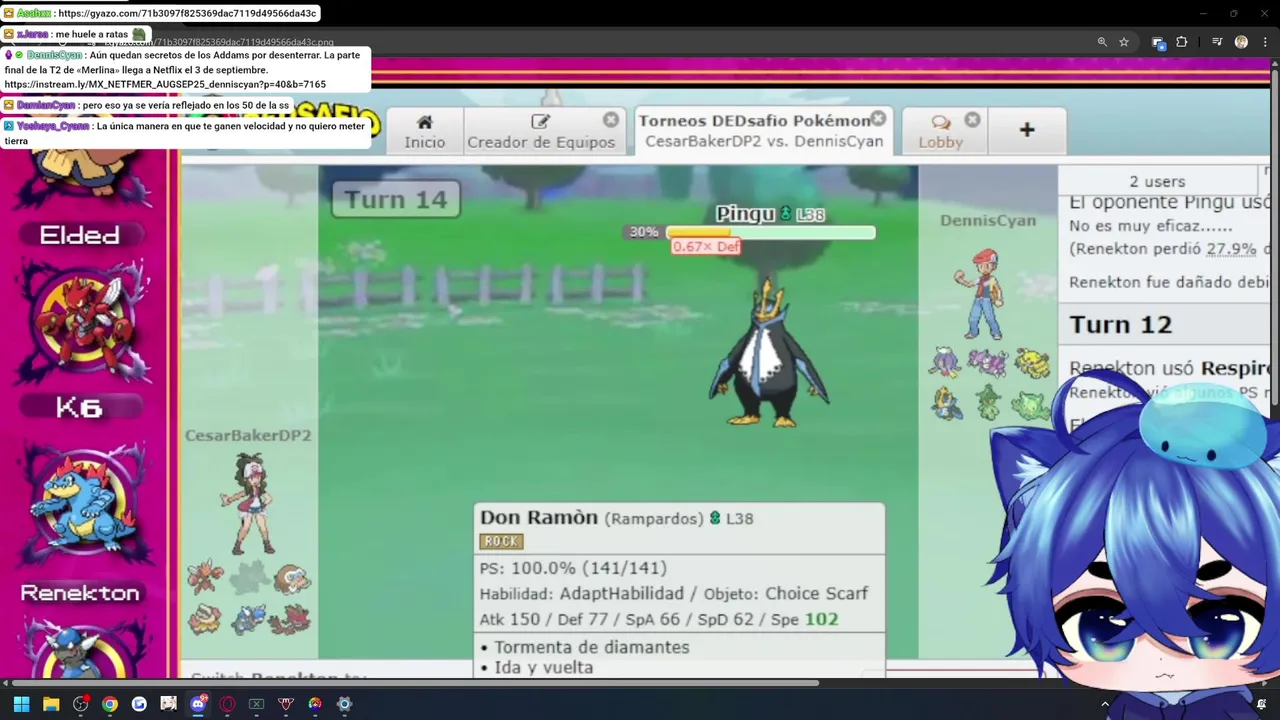The width and height of the screenshot is (1280, 720).
Task: Open File Explorer from taskbar
Action: click(51, 704)
